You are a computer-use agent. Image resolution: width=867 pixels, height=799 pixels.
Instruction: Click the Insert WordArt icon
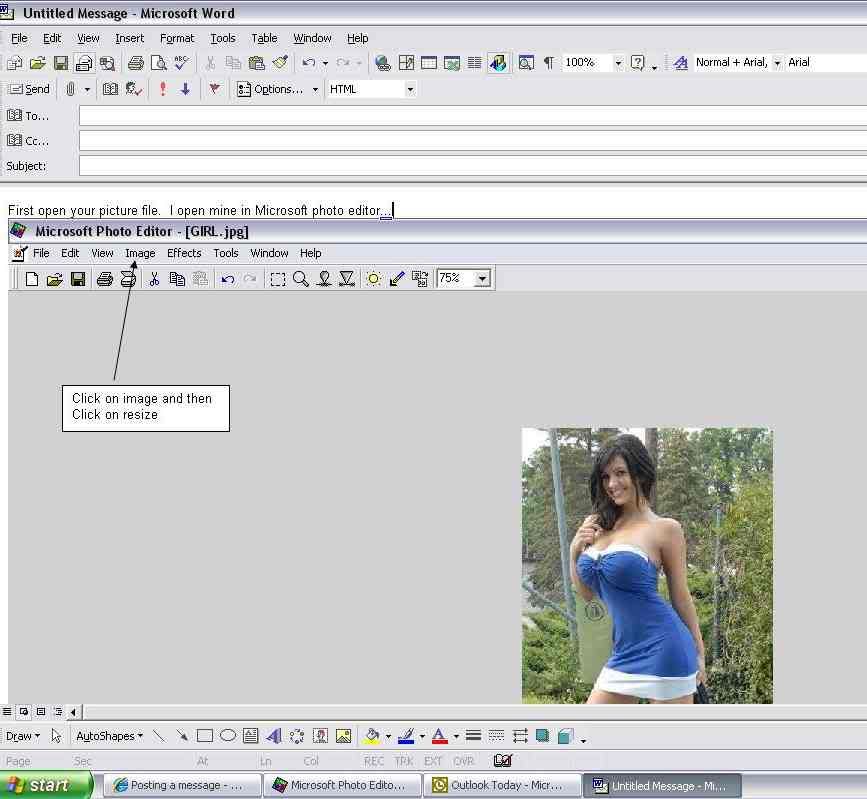click(x=274, y=736)
